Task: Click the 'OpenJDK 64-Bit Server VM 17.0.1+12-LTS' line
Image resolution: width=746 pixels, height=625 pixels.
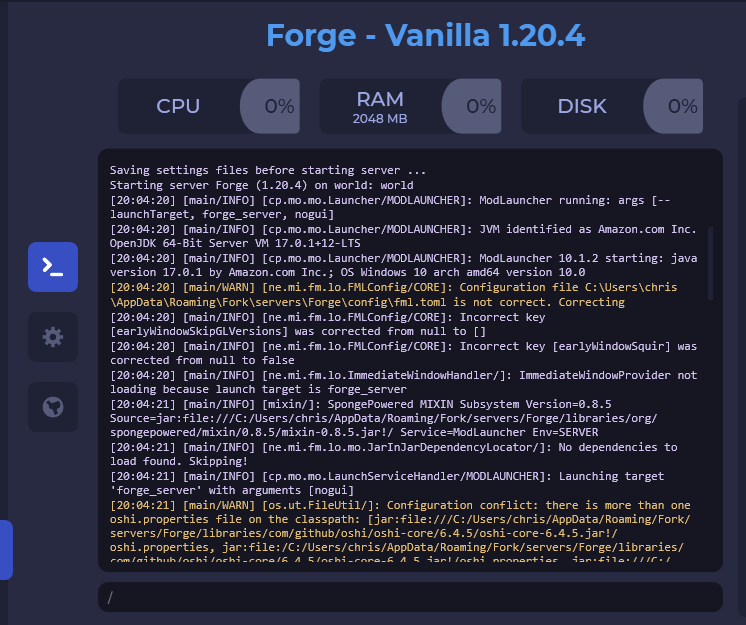Action: click(235, 243)
